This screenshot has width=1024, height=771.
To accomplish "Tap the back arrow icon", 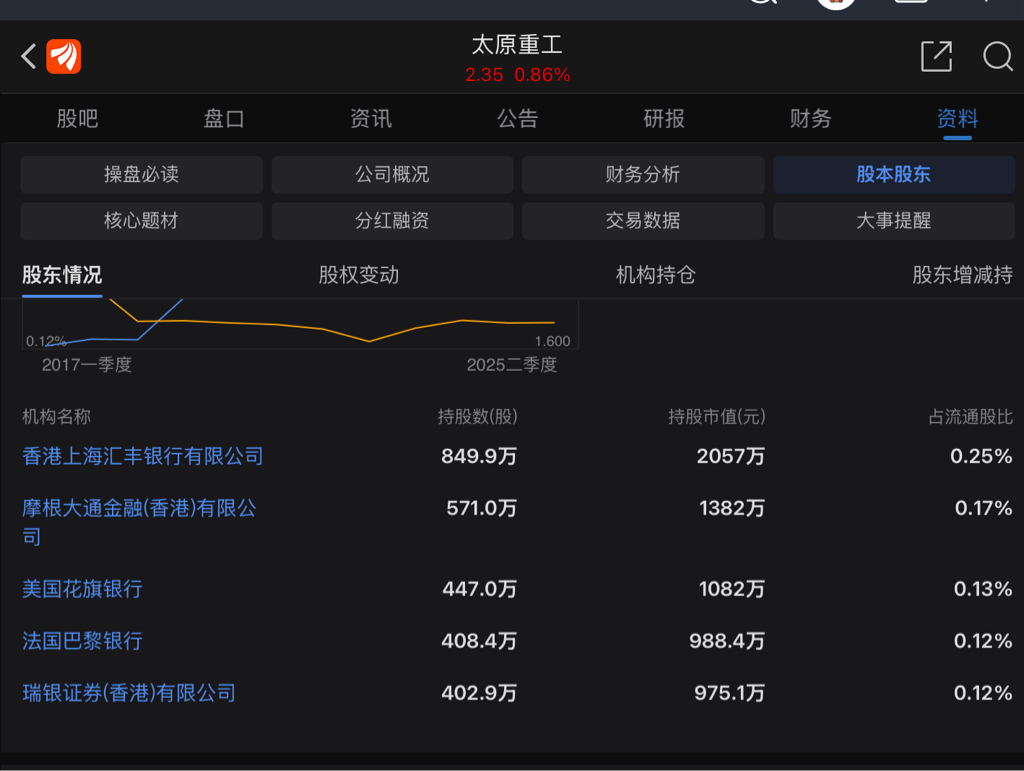I will click(28, 56).
